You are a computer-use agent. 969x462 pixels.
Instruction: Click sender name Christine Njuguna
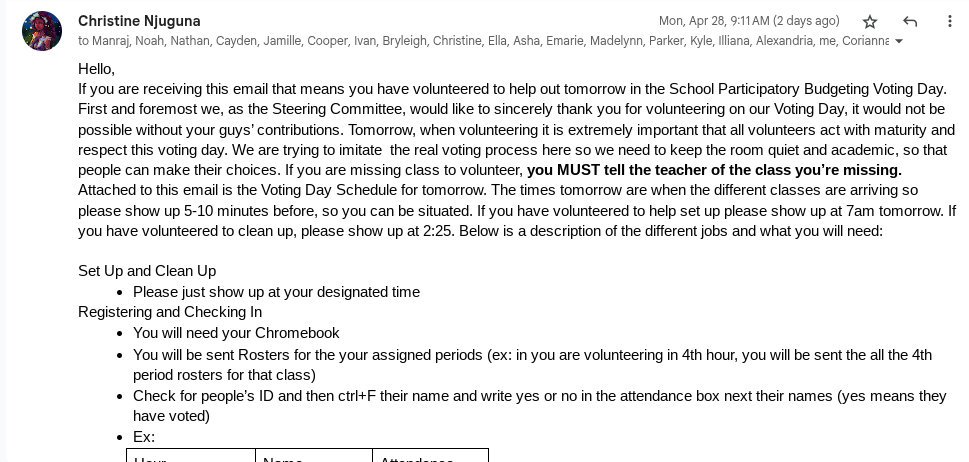point(139,21)
